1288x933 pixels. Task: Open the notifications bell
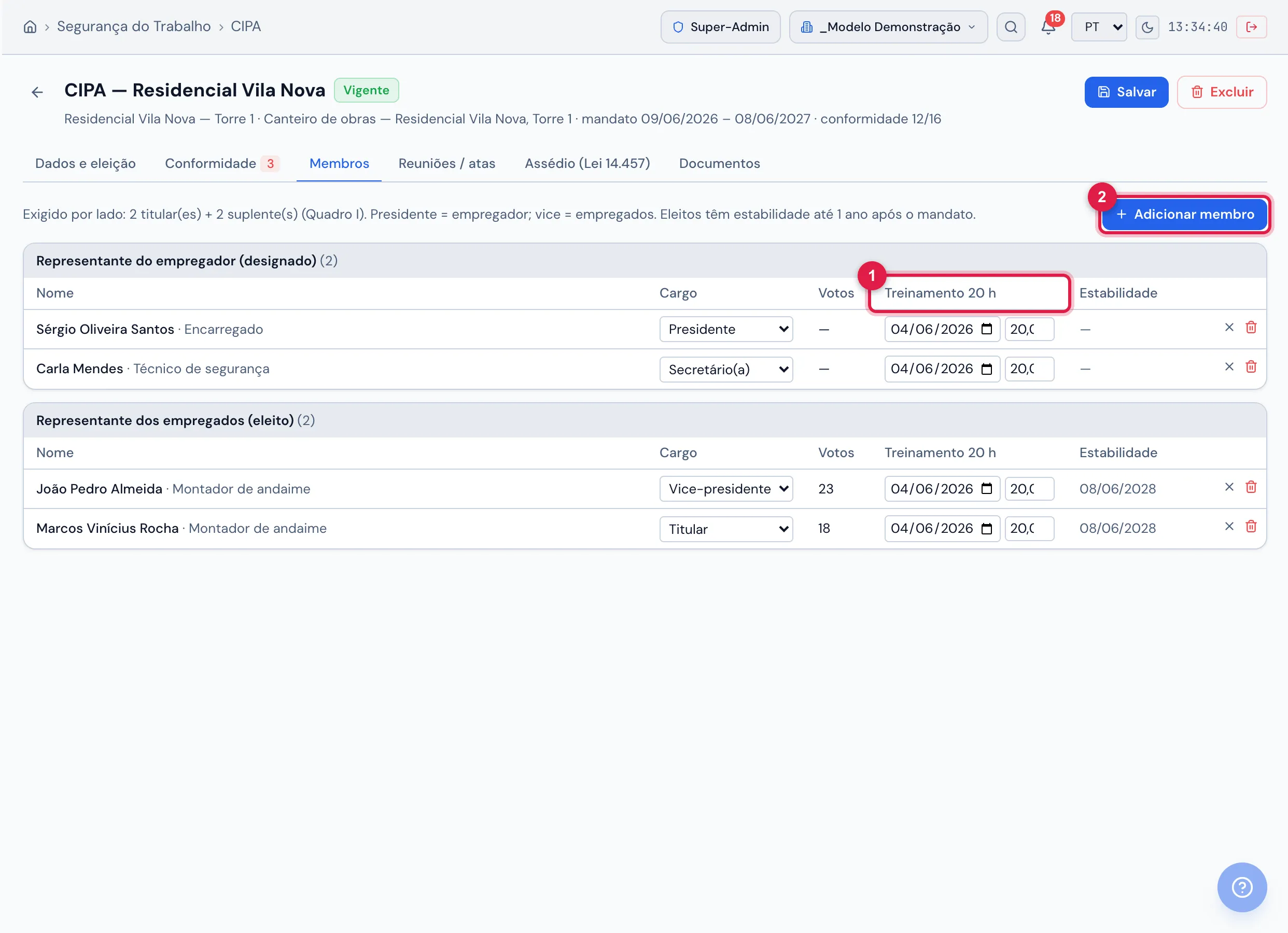1048,26
